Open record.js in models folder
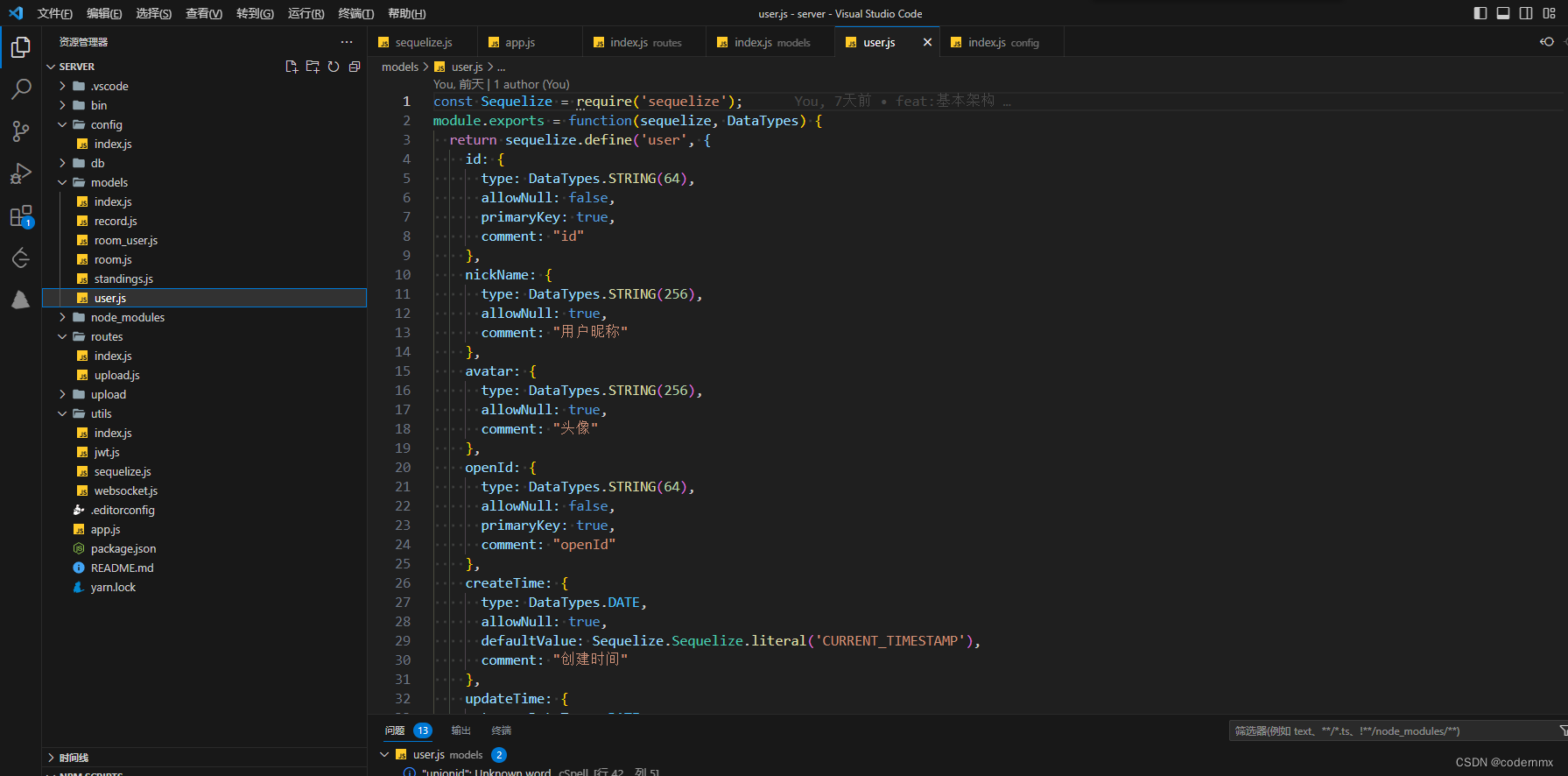This screenshot has width=1568, height=776. tap(116, 221)
